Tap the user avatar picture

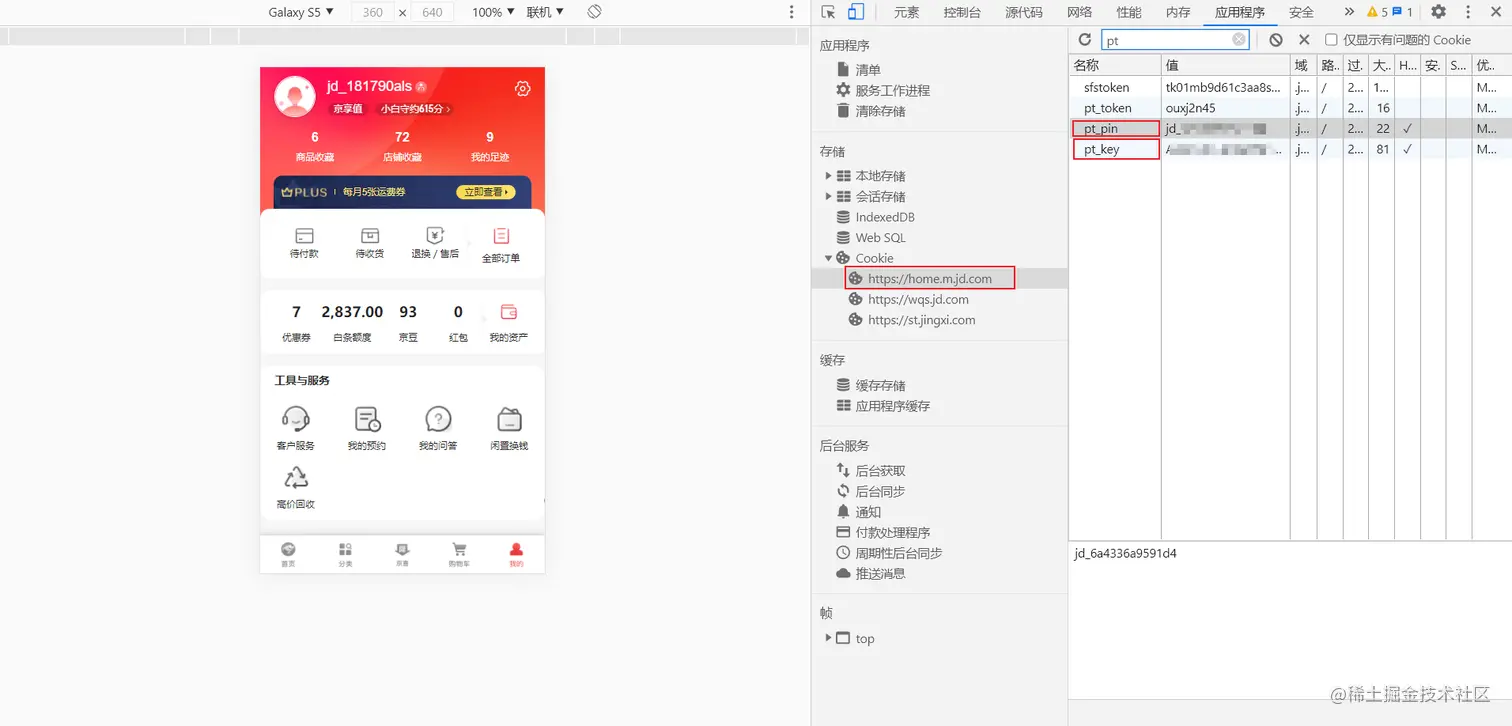click(295, 96)
